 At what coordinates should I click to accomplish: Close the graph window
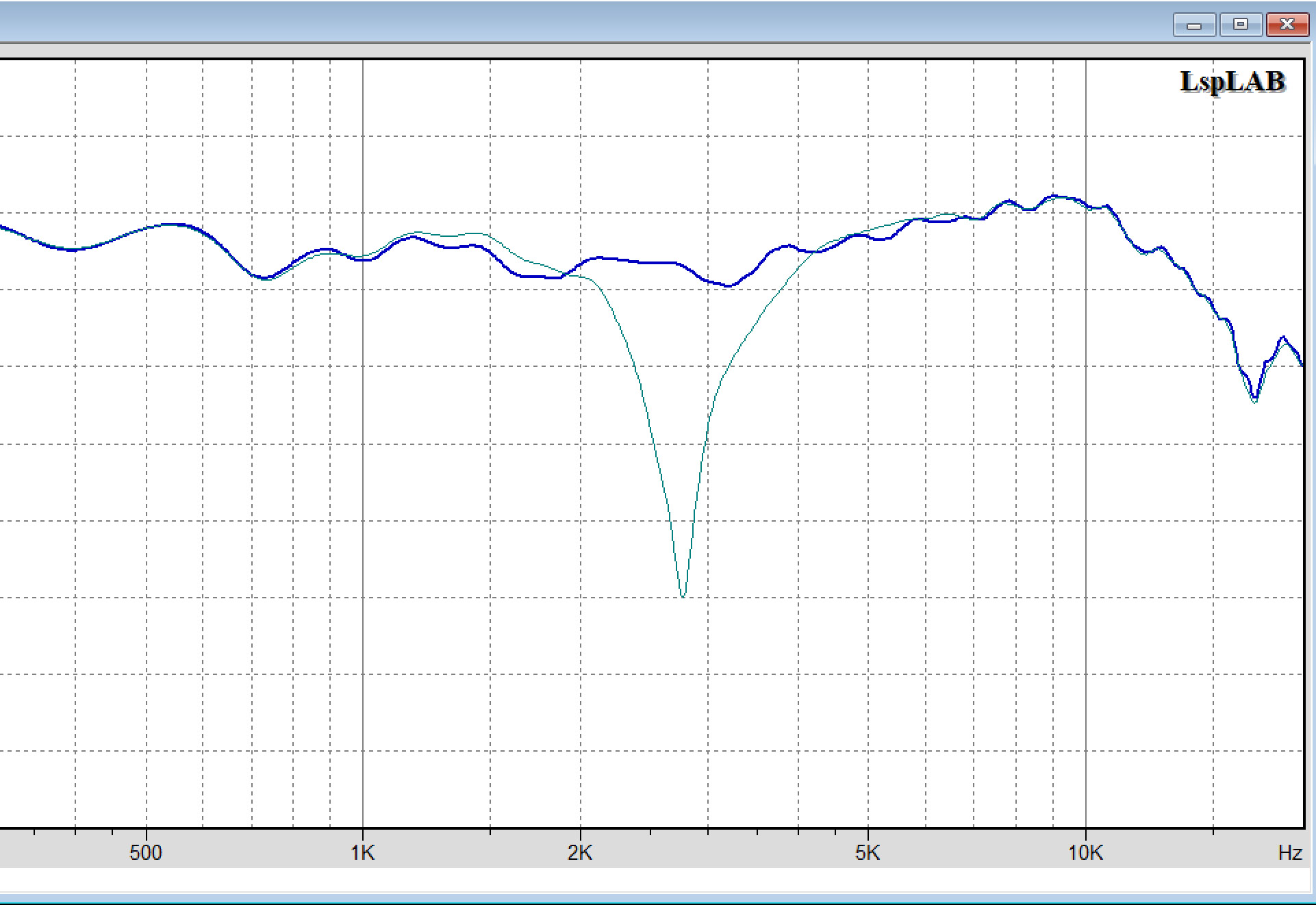1287,25
